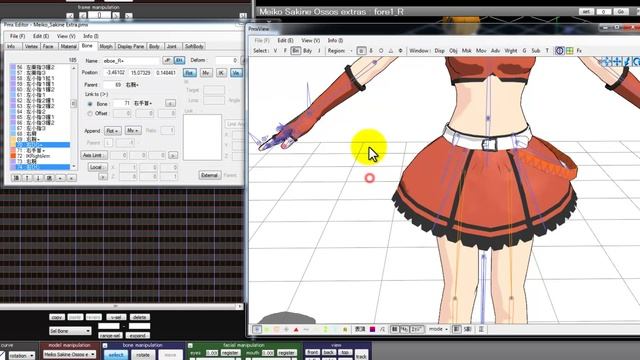Toggle the Rot bone property button

pos(189,73)
